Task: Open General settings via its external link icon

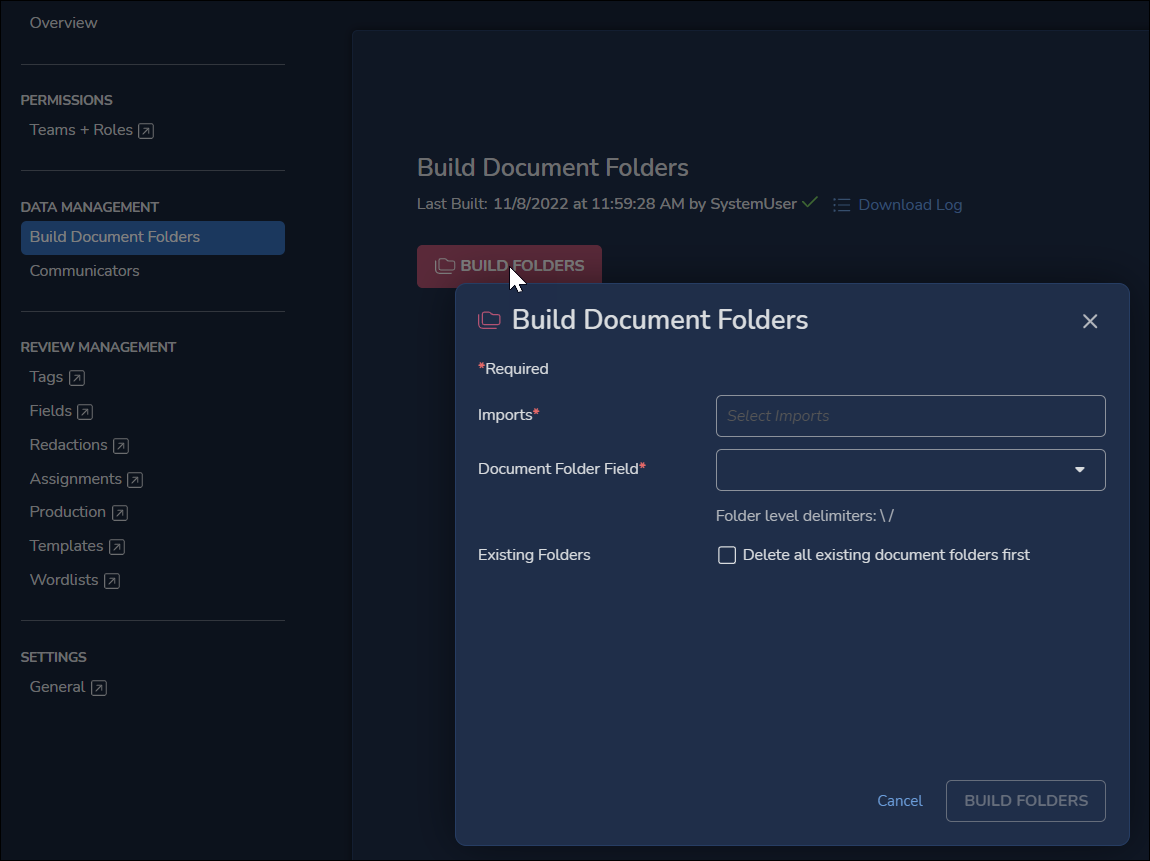Action: pos(99,687)
